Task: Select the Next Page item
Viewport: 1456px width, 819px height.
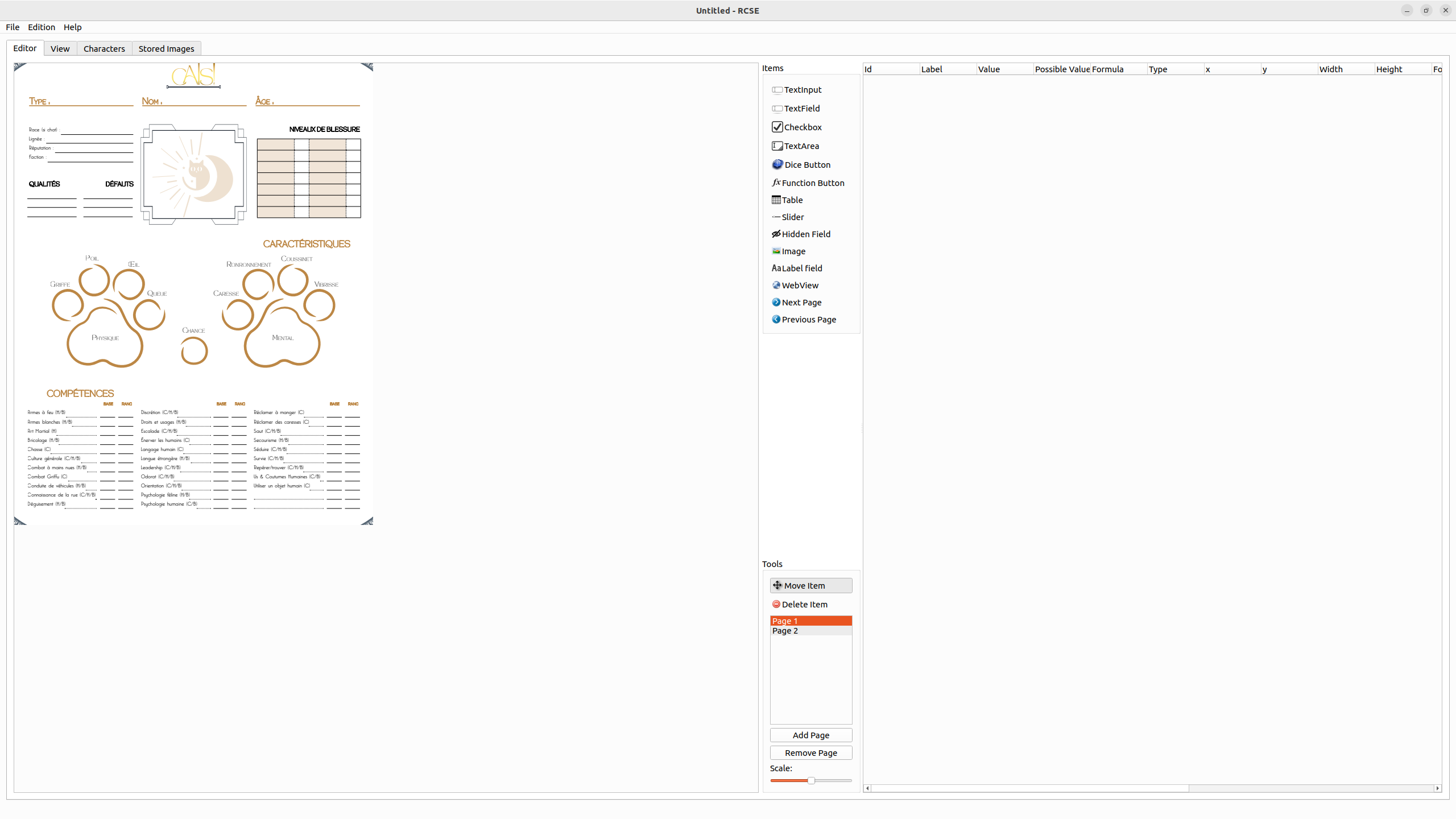Action: [x=801, y=302]
